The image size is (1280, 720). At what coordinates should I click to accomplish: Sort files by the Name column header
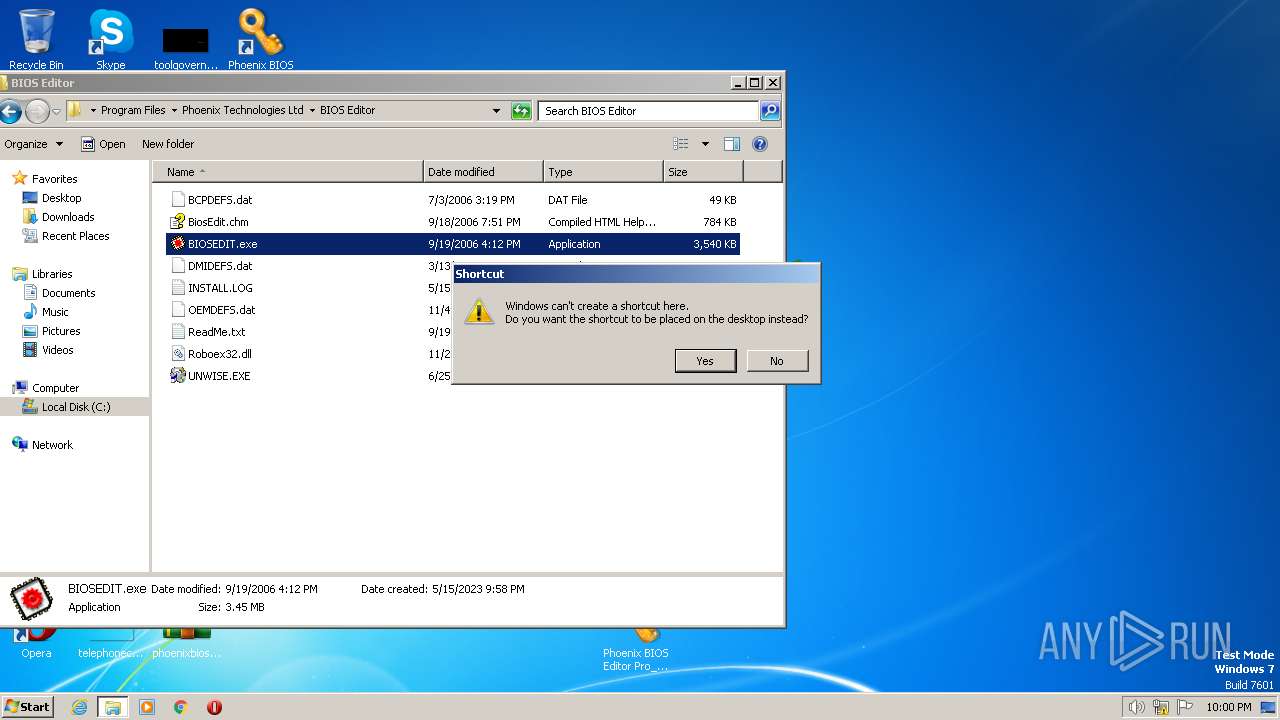288,172
